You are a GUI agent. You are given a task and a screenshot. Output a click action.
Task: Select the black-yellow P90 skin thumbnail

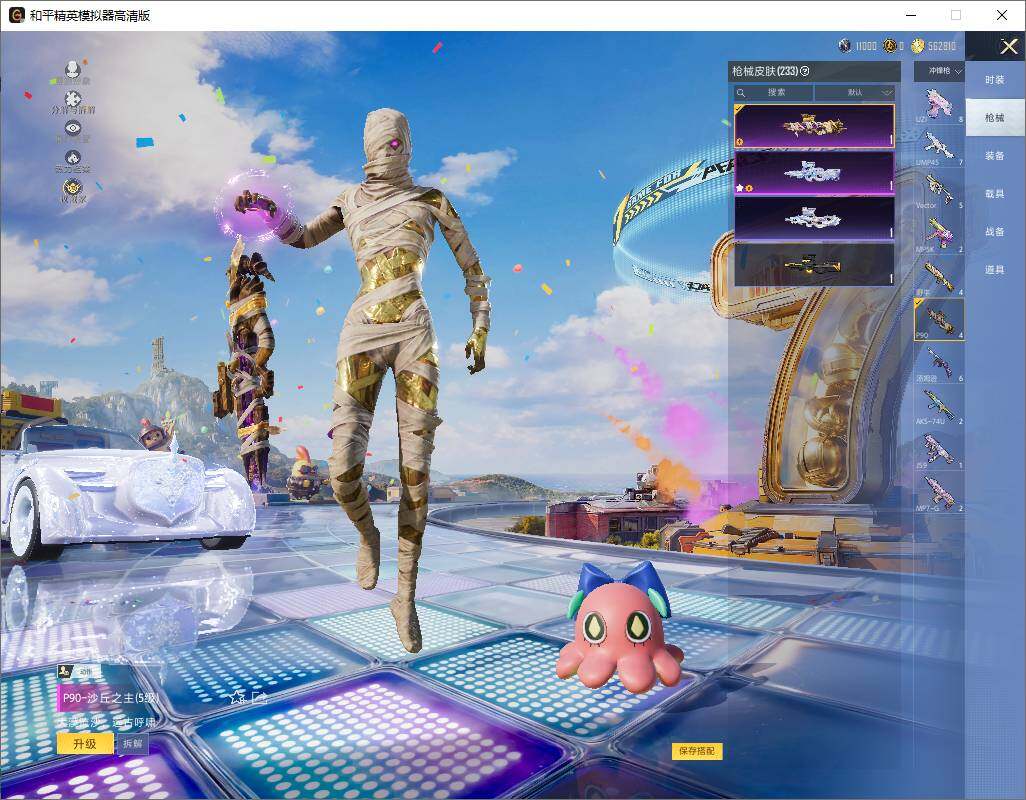814,265
